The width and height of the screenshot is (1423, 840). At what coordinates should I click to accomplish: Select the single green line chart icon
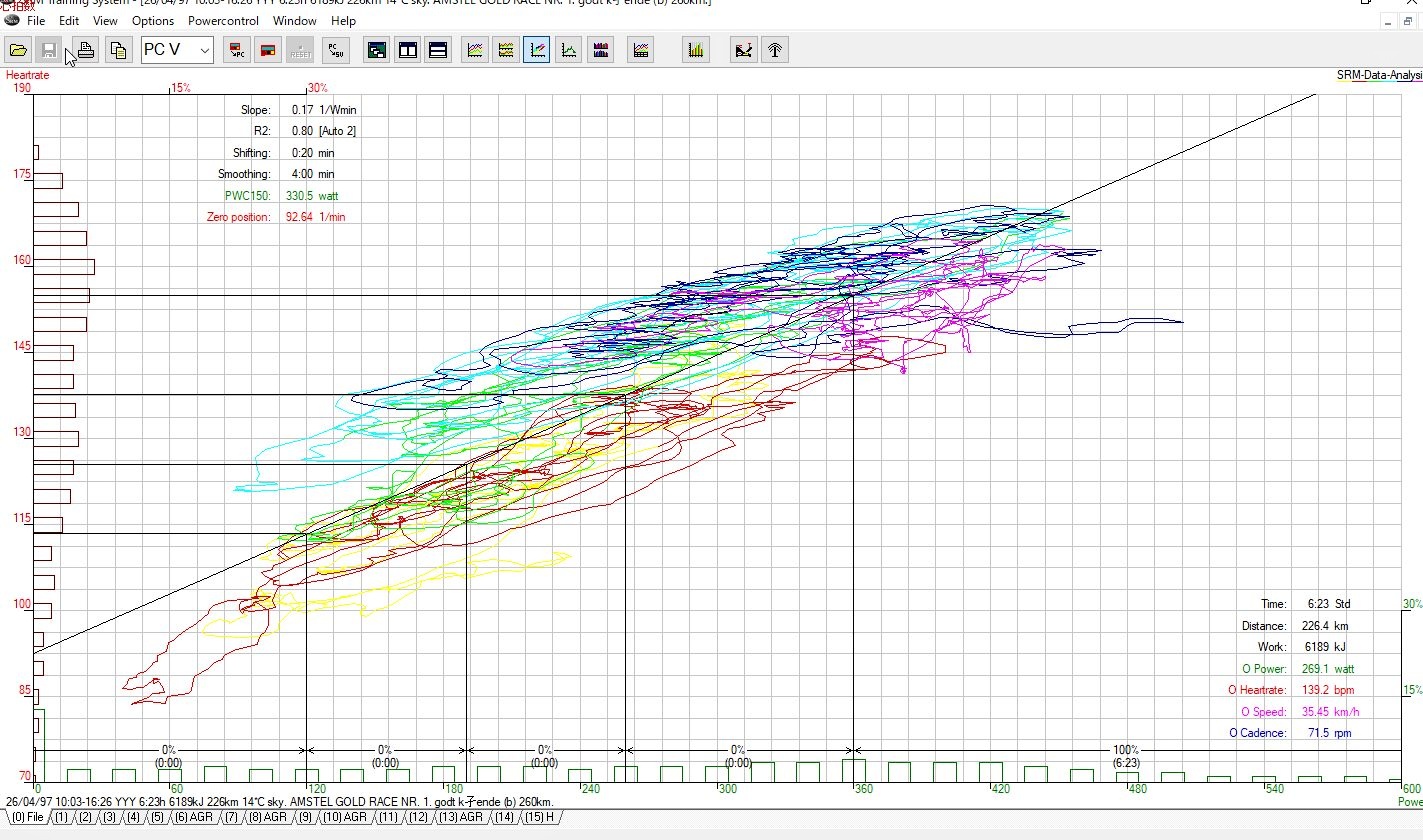click(x=568, y=50)
